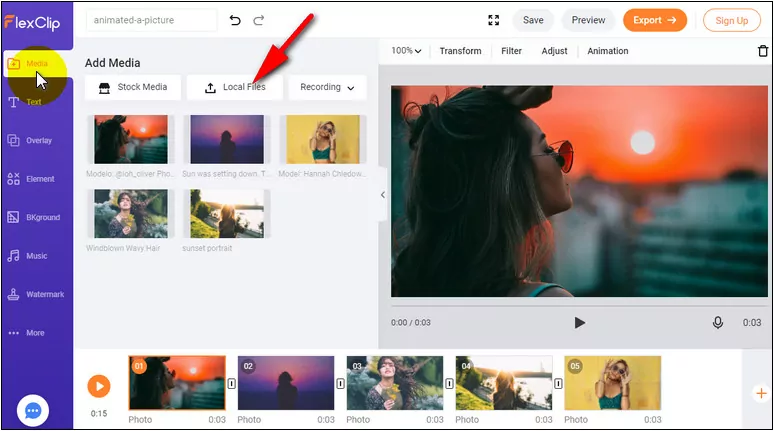Open transition between scene 04 and 05
The image size is (774, 431).
[x=558, y=384]
